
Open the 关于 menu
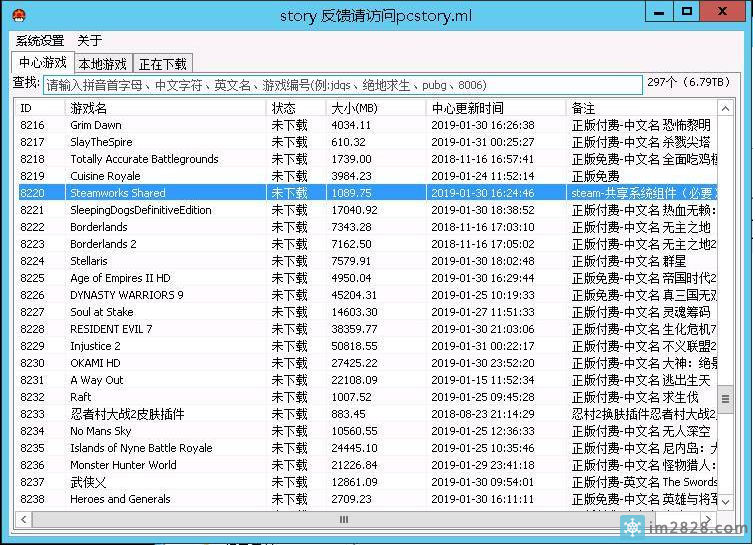click(x=90, y=41)
